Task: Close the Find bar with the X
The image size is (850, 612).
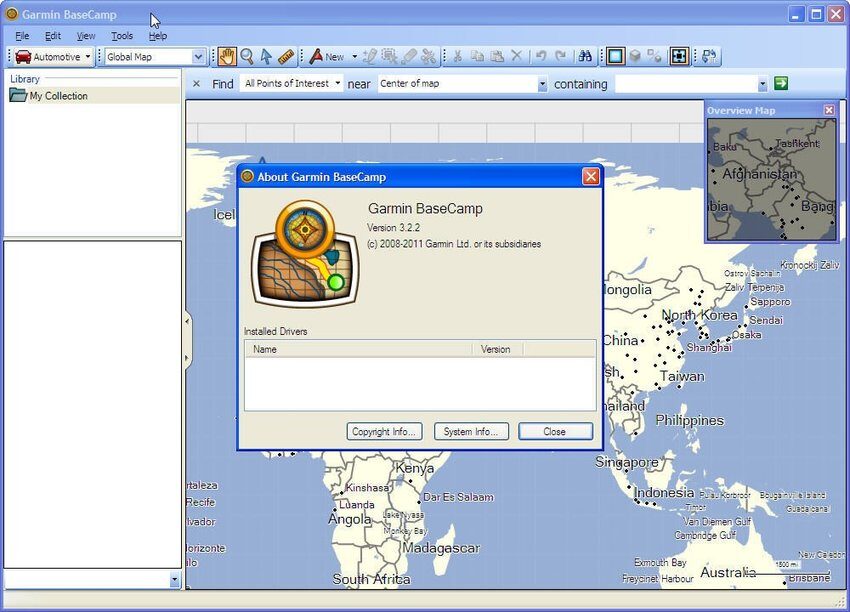Action: click(x=196, y=83)
